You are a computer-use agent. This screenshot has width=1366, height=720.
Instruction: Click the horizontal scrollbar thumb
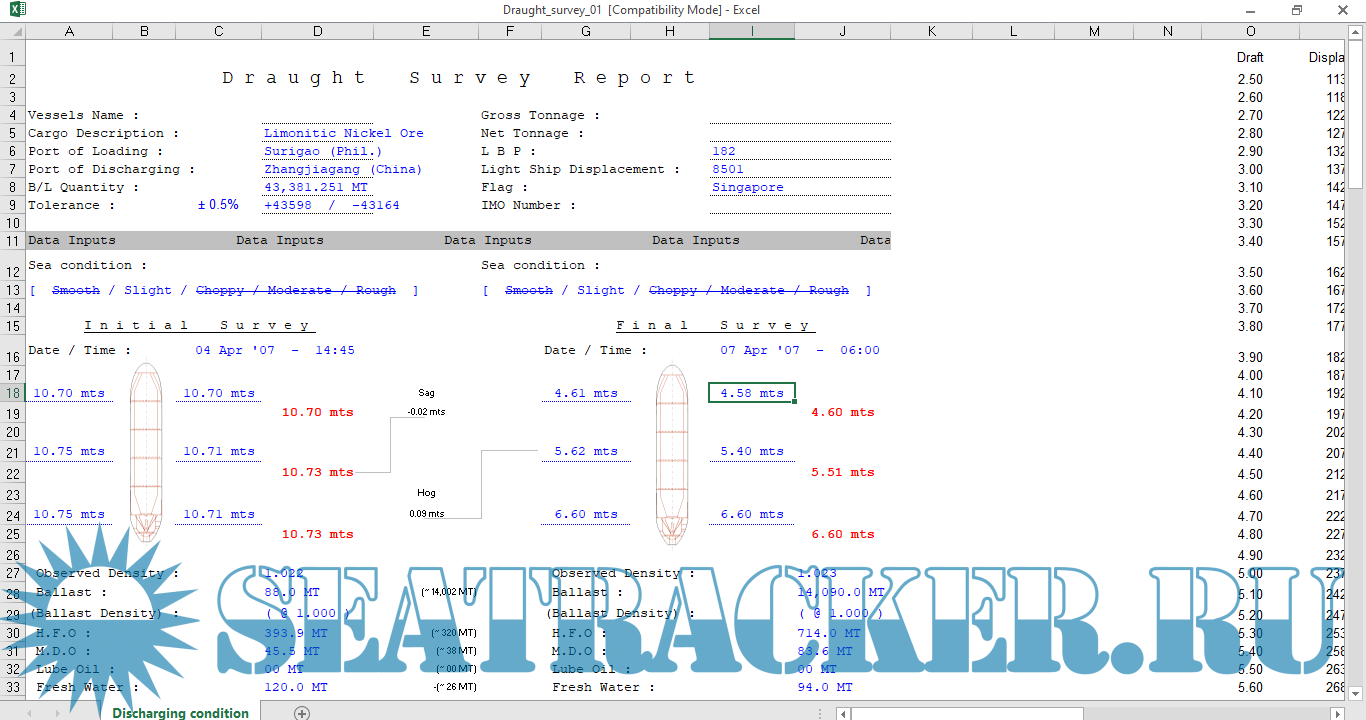966,713
